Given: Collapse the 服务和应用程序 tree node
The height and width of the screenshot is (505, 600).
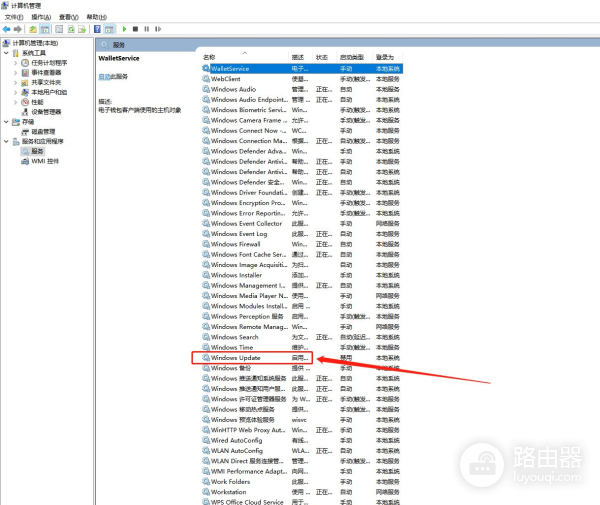Looking at the screenshot, I should point(5,141).
